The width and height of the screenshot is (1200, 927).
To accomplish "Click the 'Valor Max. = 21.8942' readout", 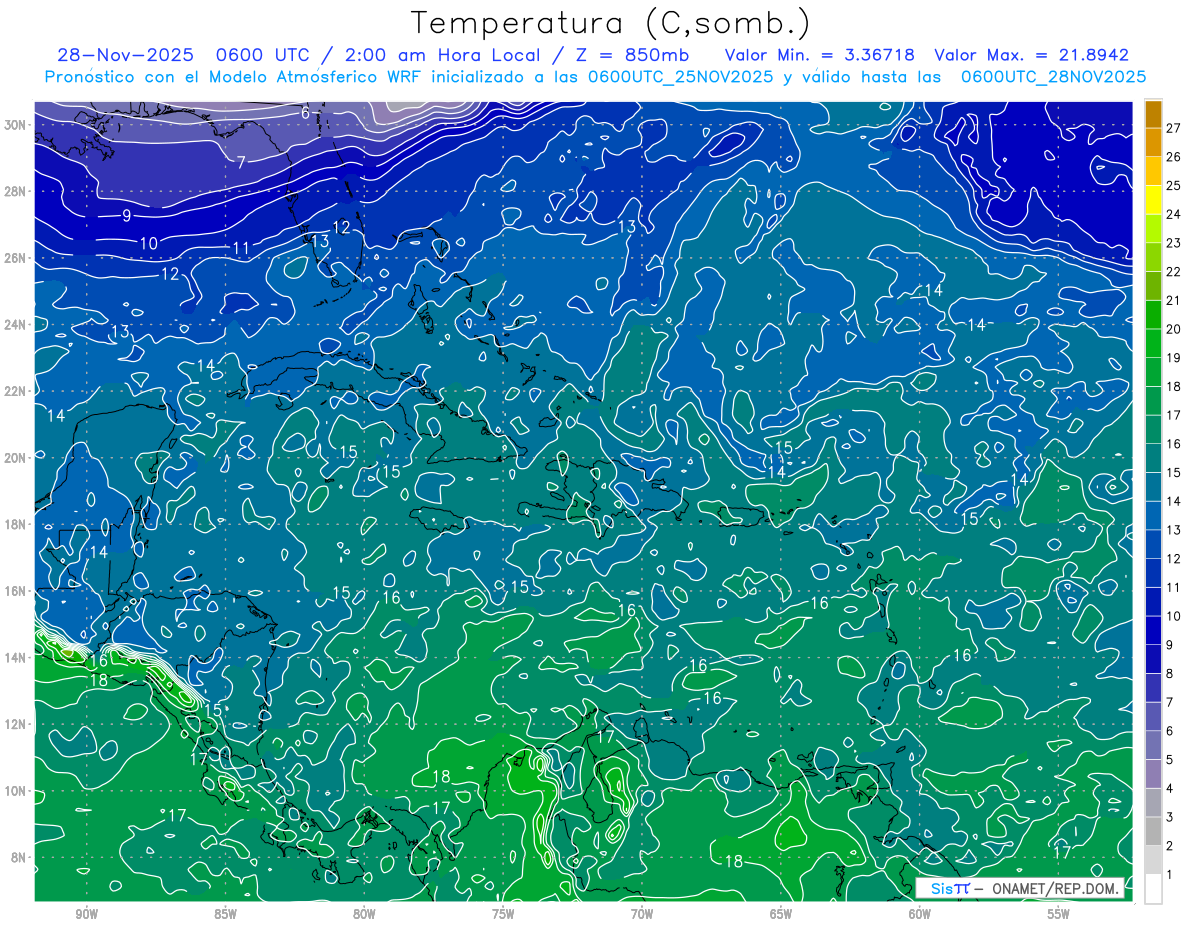I will (x=1032, y=56).
